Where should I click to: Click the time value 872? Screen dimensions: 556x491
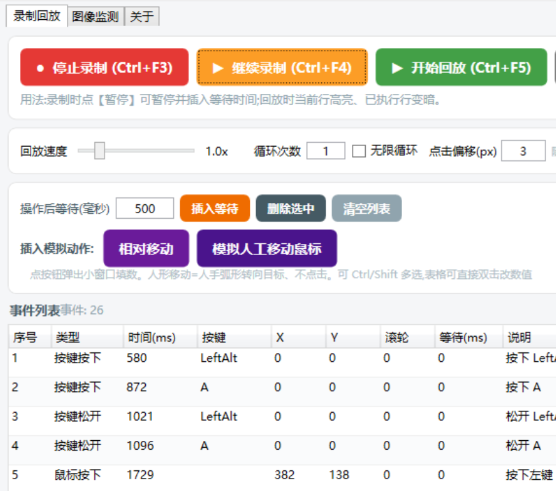(137, 387)
